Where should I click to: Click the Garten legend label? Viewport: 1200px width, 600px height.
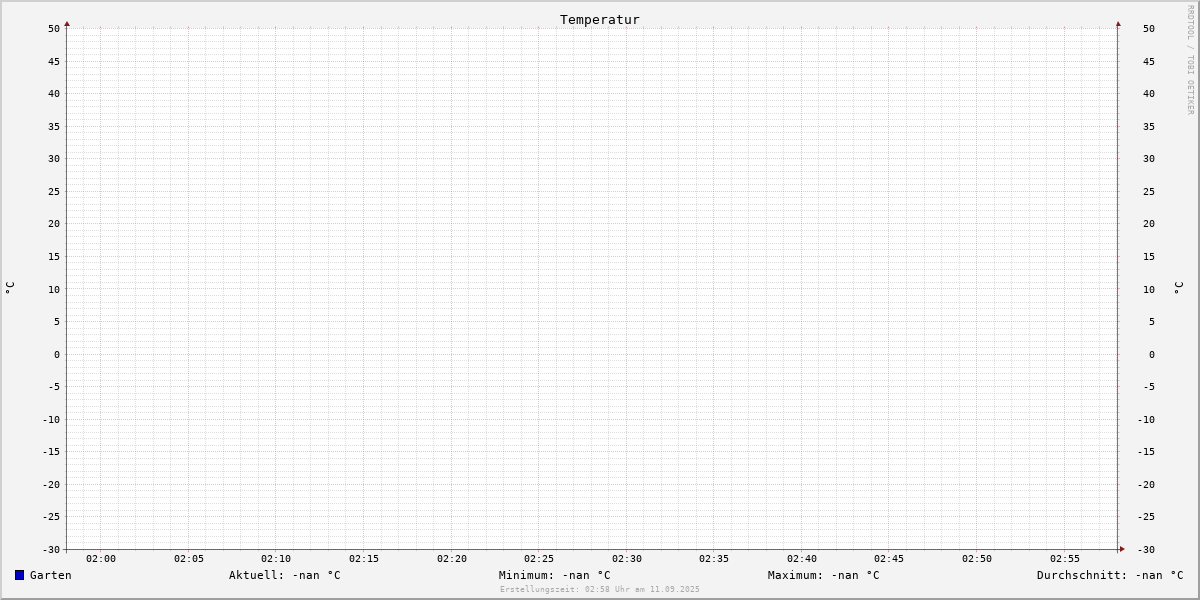click(51, 575)
